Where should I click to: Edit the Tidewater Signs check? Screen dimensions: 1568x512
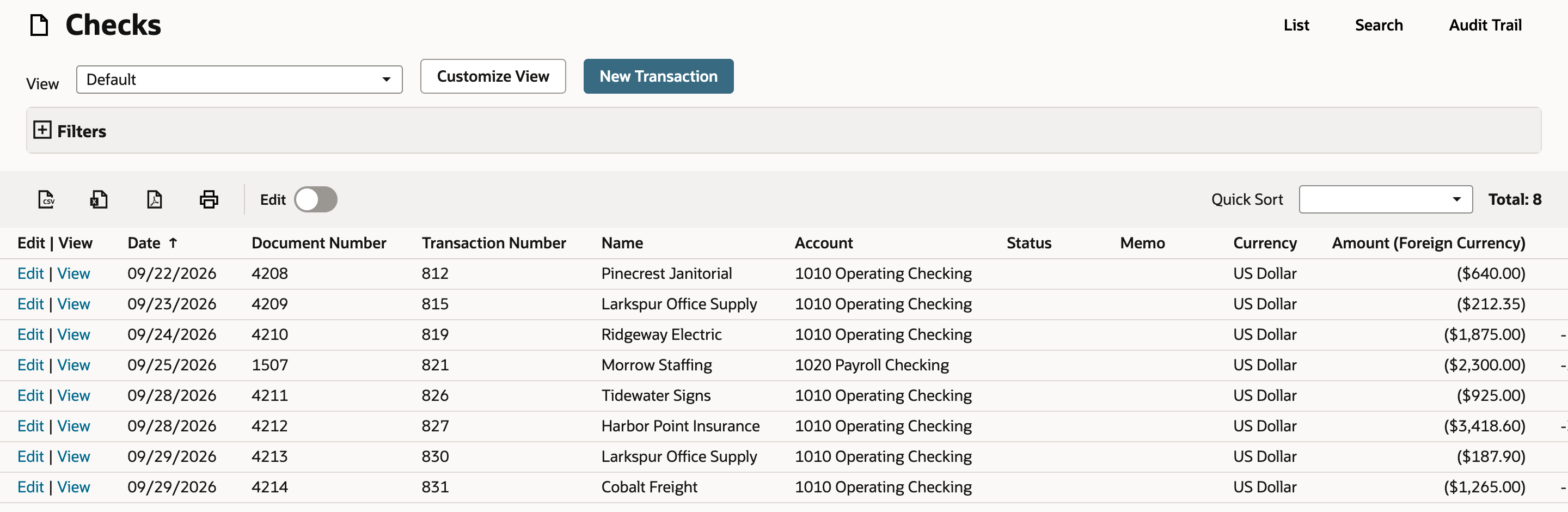click(30, 395)
